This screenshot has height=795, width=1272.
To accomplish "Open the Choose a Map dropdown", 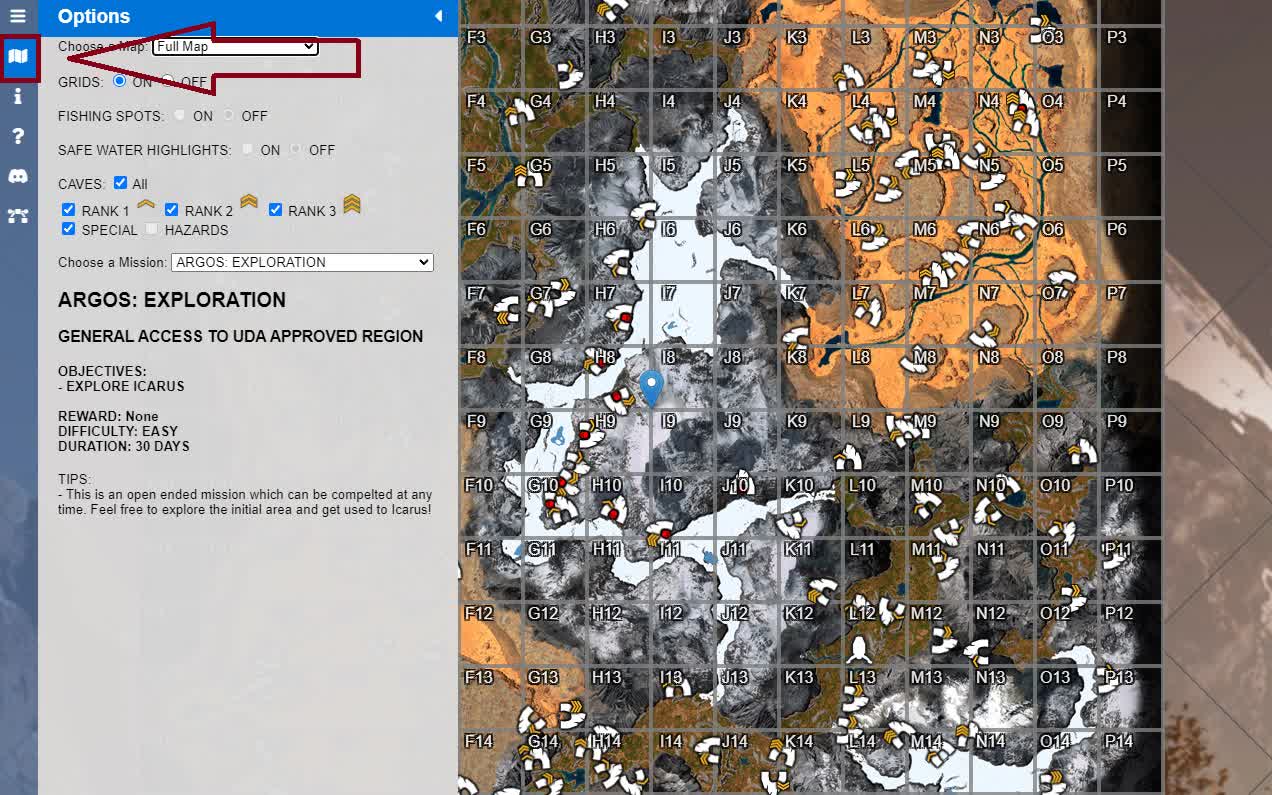I will pos(235,46).
